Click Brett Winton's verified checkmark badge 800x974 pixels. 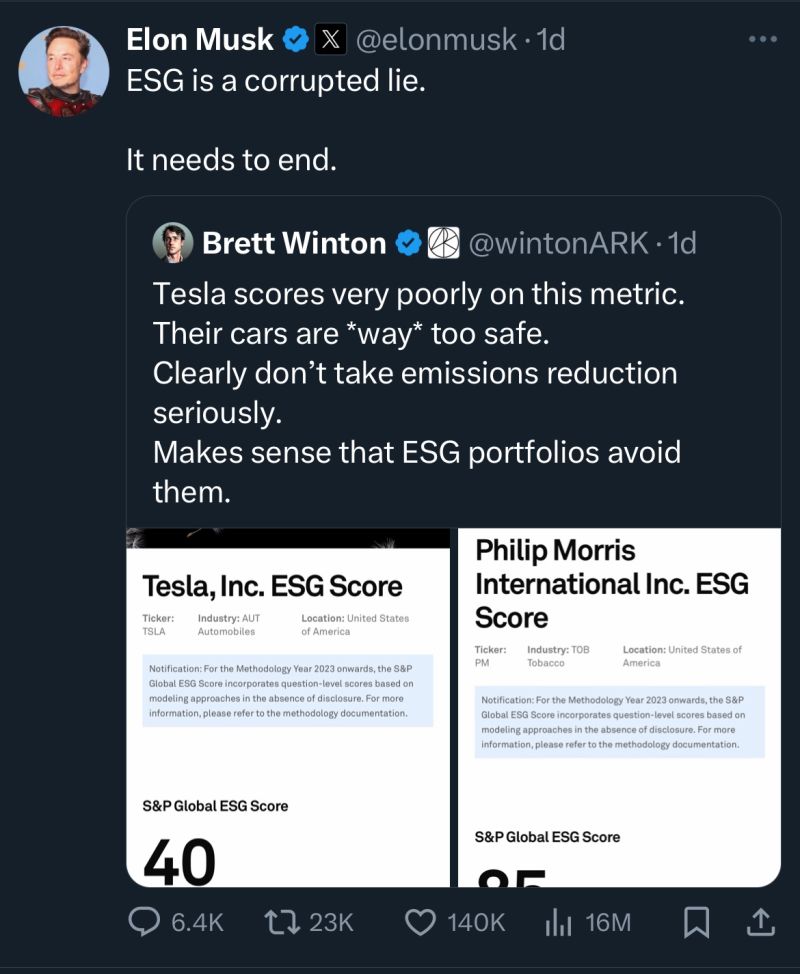point(409,242)
